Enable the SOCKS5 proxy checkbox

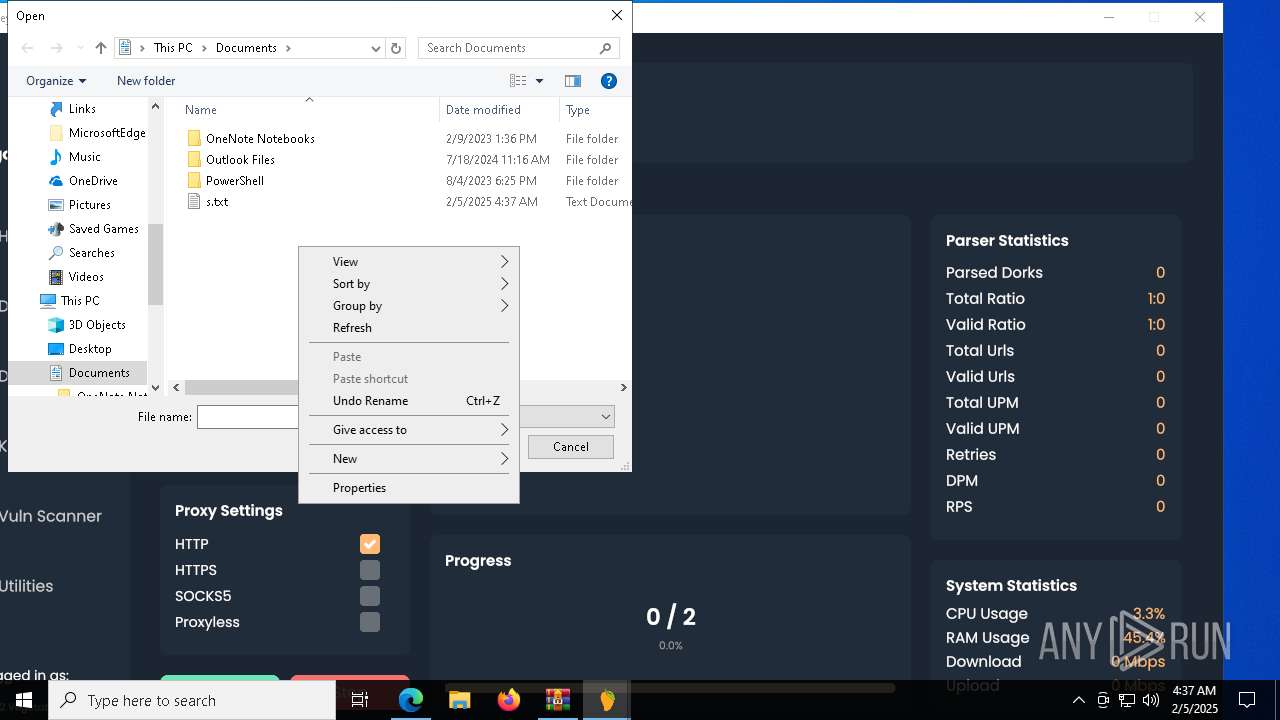pos(370,596)
